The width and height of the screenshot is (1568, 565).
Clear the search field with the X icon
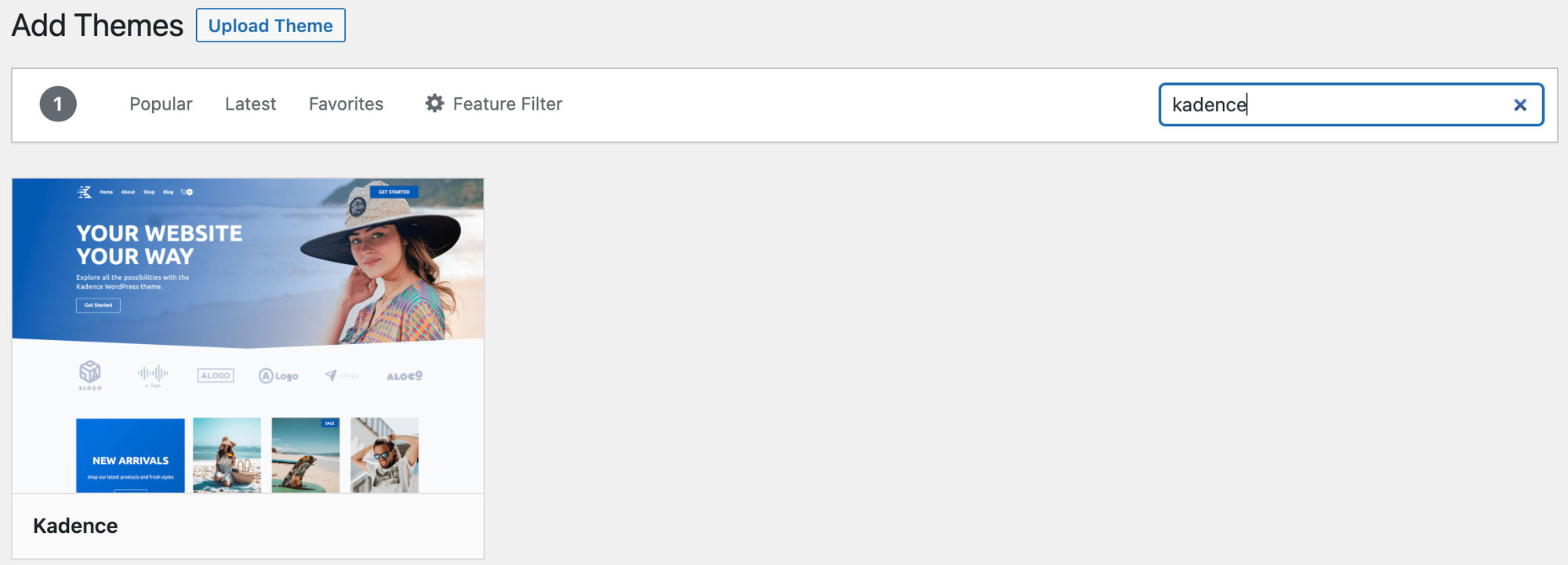1519,105
